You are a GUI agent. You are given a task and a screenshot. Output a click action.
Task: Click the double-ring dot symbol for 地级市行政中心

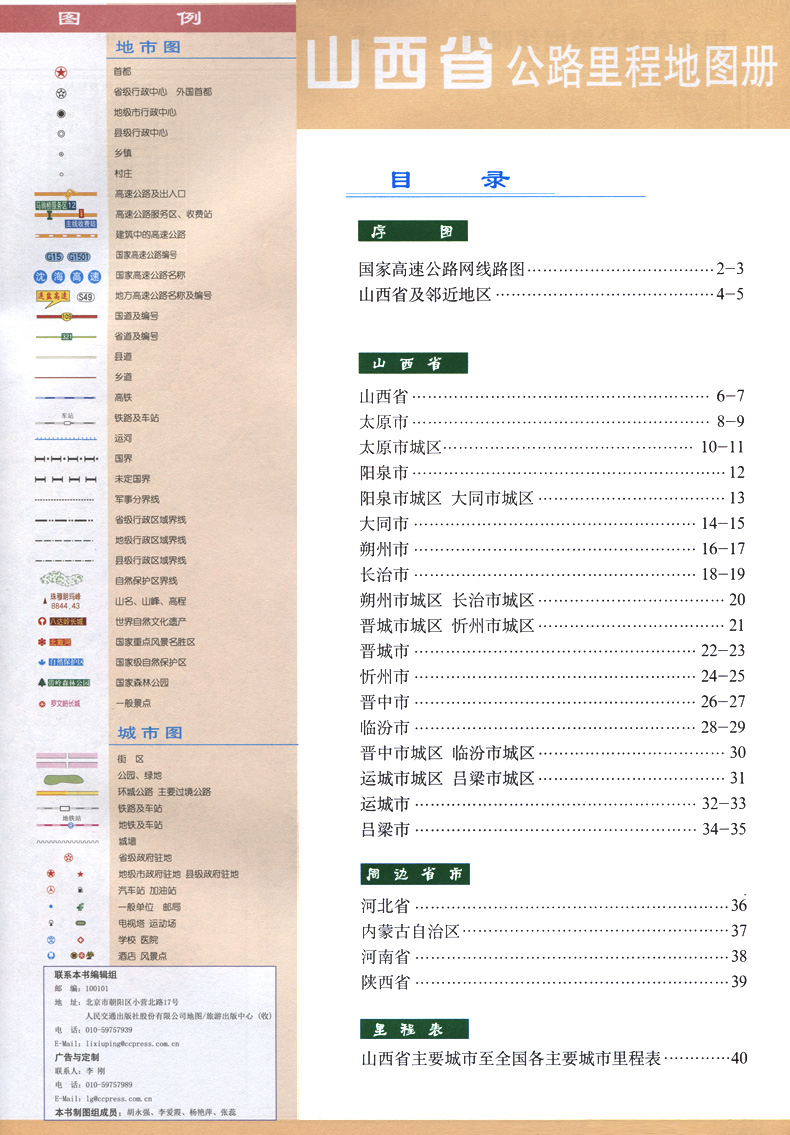61,114
